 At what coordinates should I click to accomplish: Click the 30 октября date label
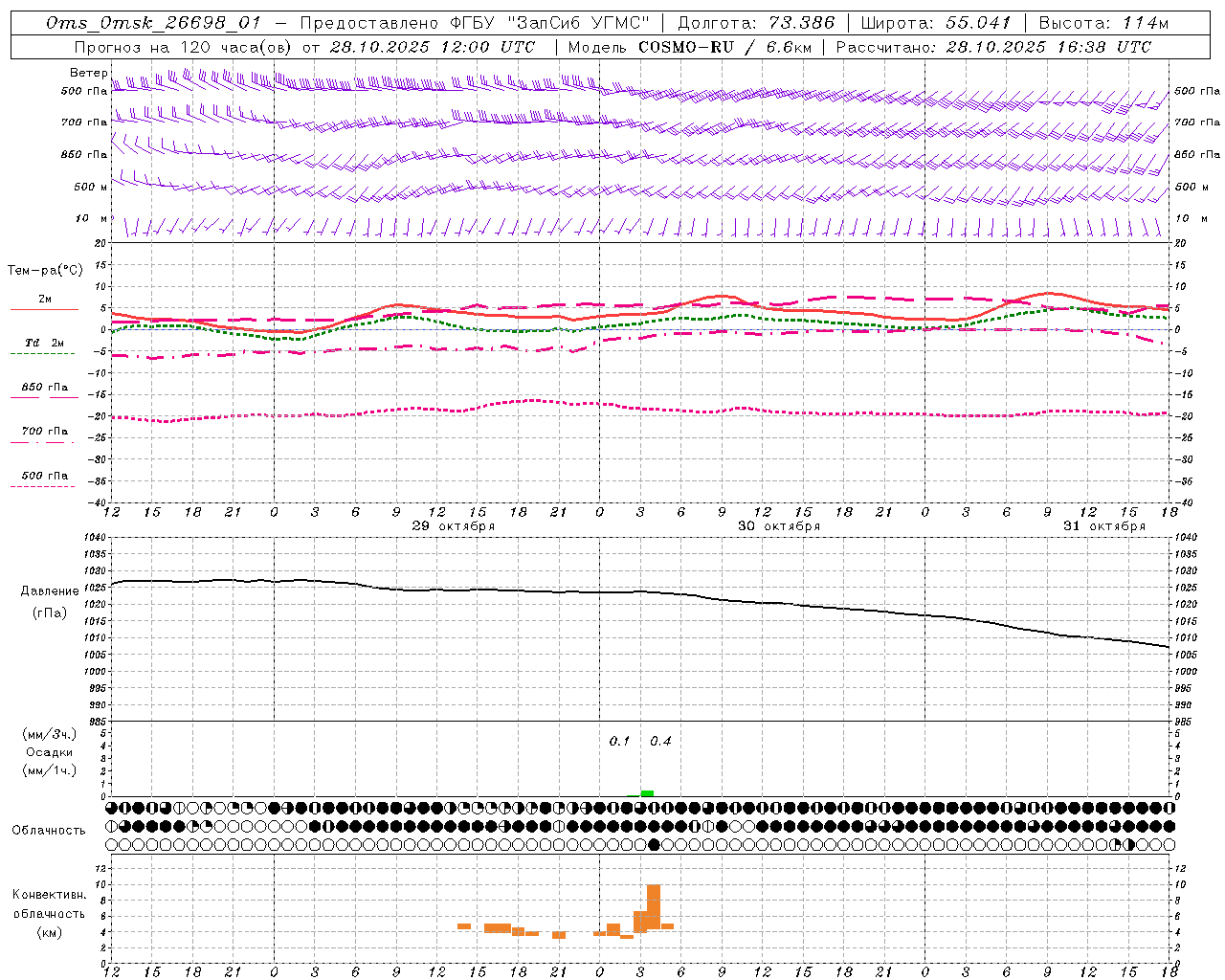pos(779,526)
